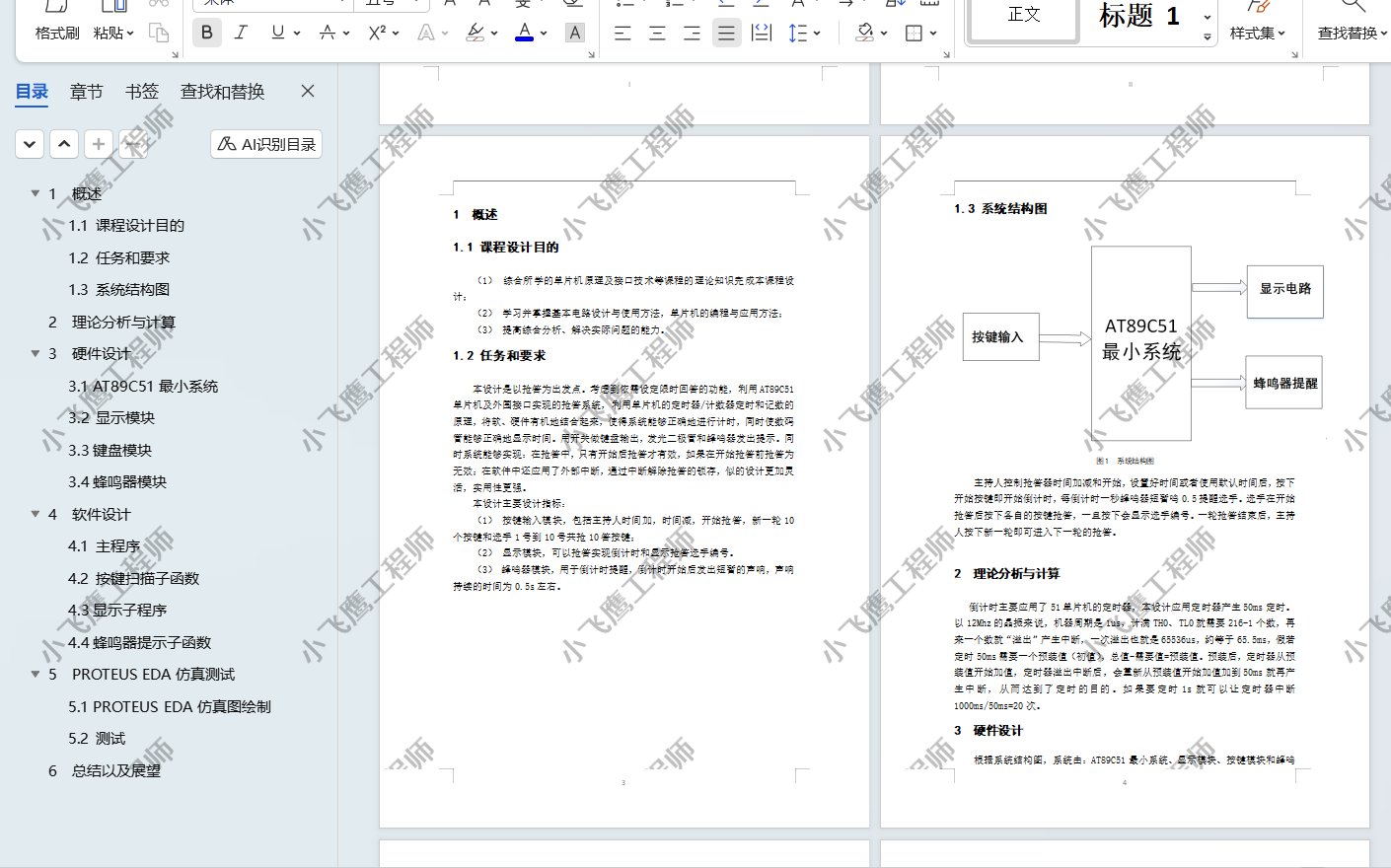The image size is (1391, 868).
Task: Expand the styles gallery arrow
Action: 1208,36
